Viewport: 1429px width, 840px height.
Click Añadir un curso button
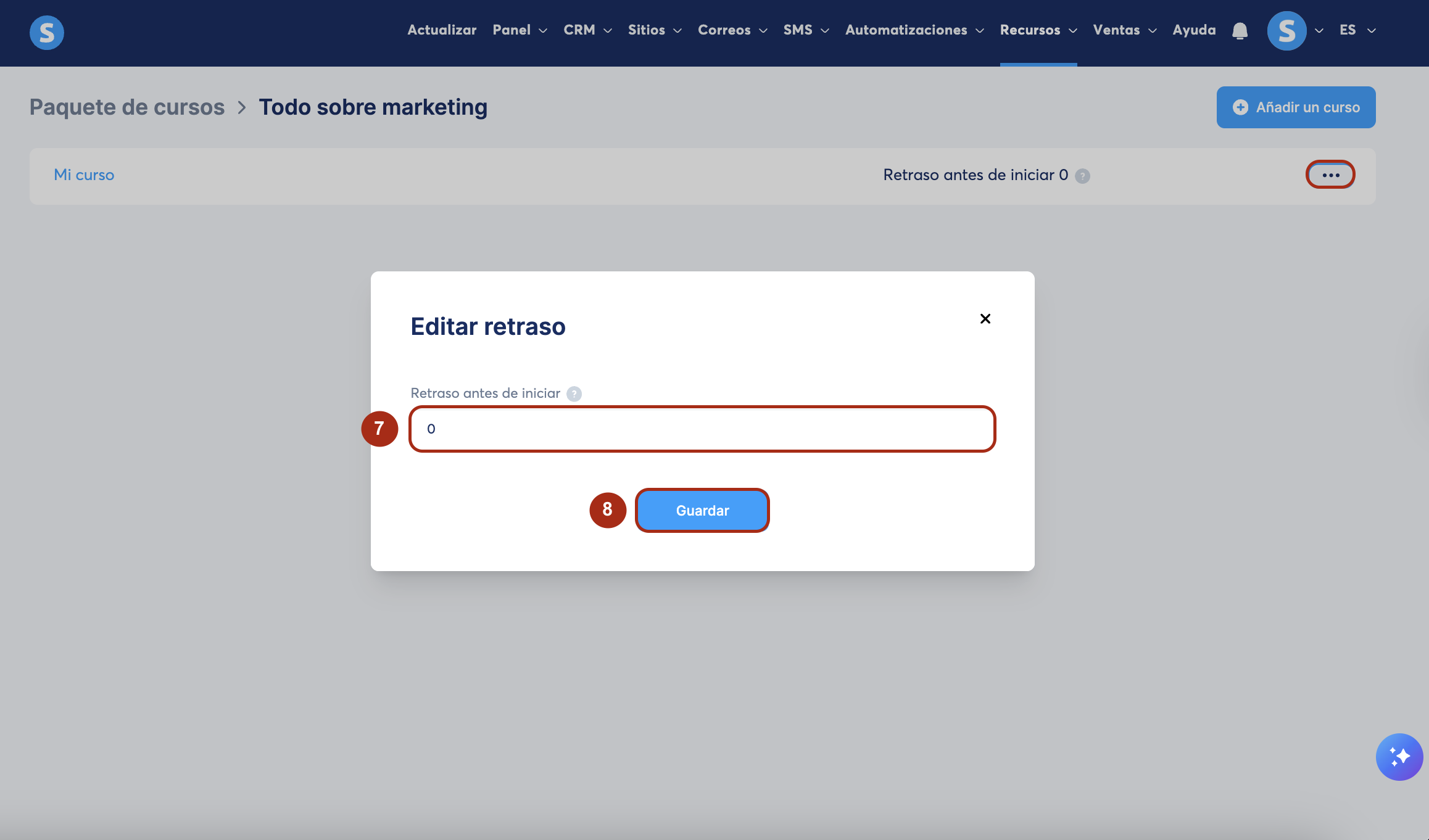coord(1296,107)
